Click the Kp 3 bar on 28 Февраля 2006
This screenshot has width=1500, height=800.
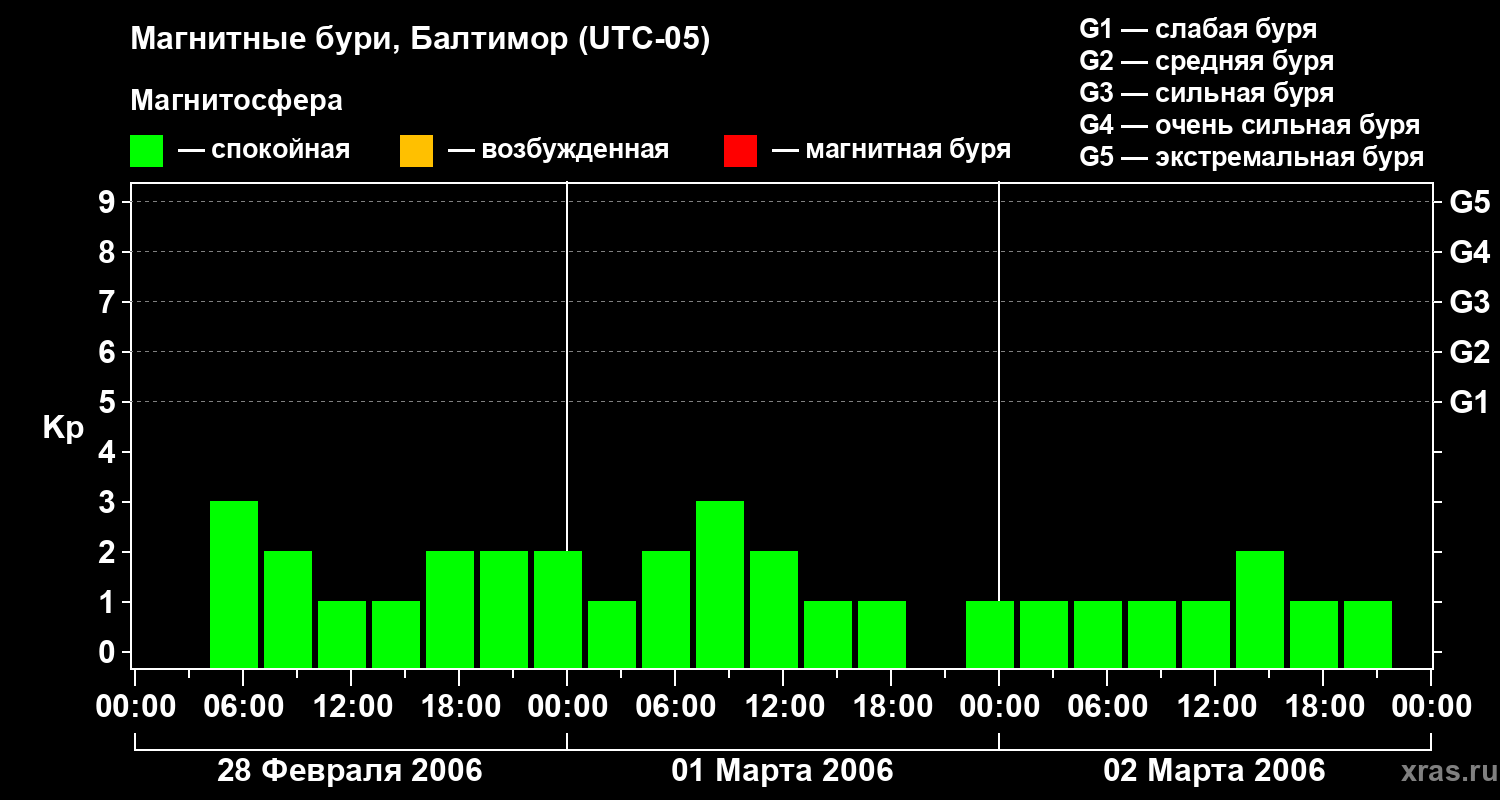coord(234,584)
